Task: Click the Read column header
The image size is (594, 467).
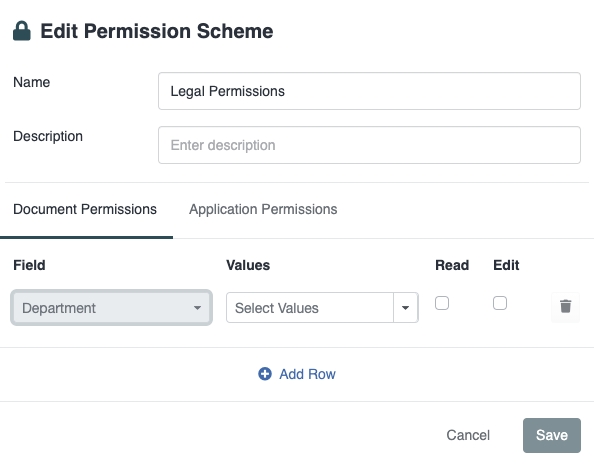Action: coord(452,265)
